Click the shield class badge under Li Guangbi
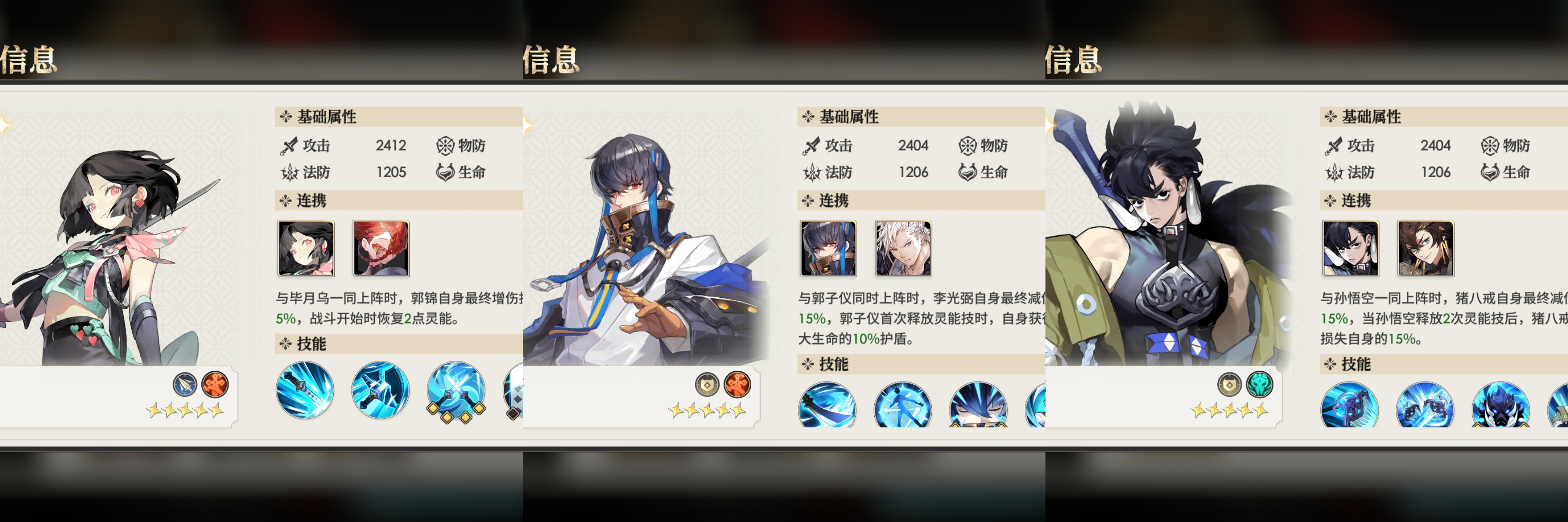The width and height of the screenshot is (1568, 522). [707, 385]
